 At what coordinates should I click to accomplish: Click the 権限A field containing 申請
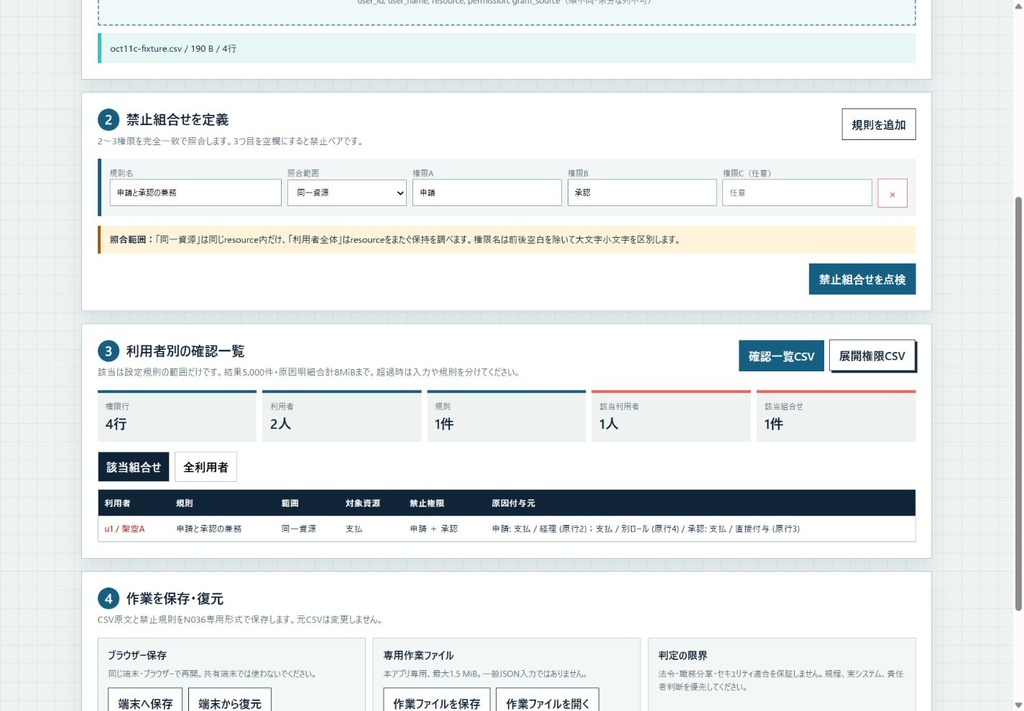(487, 193)
